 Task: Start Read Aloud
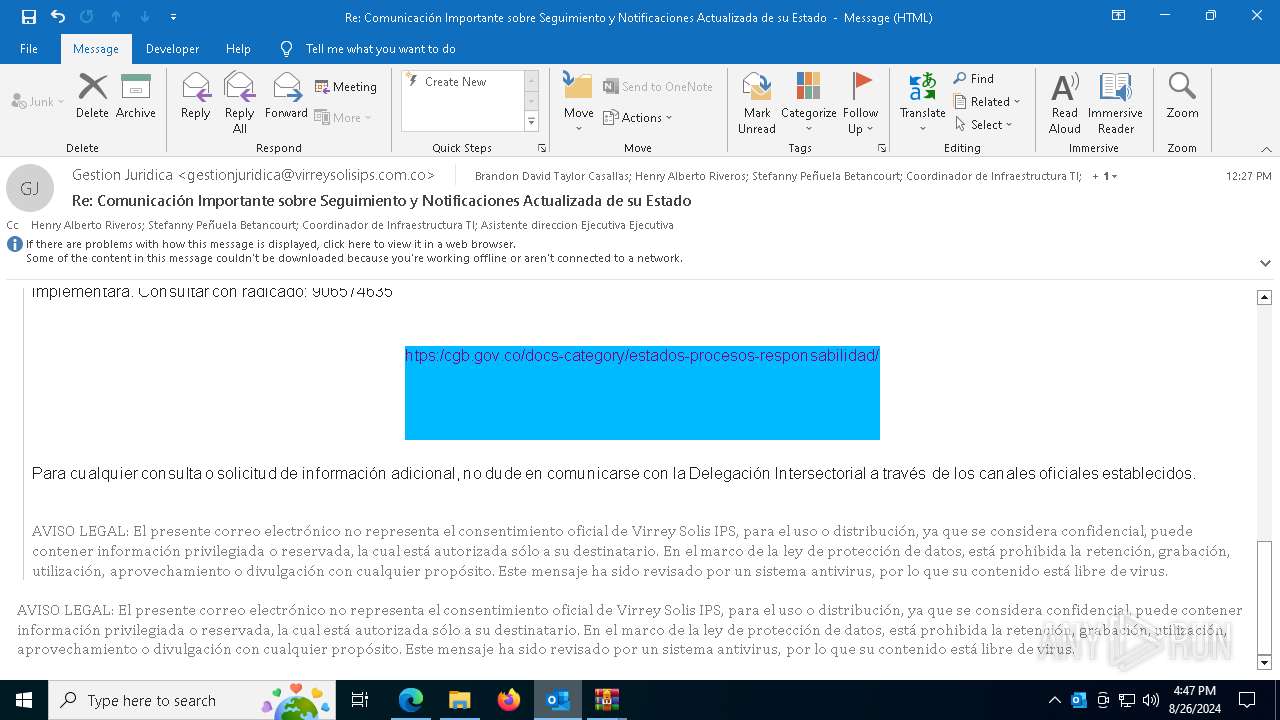[x=1065, y=103]
